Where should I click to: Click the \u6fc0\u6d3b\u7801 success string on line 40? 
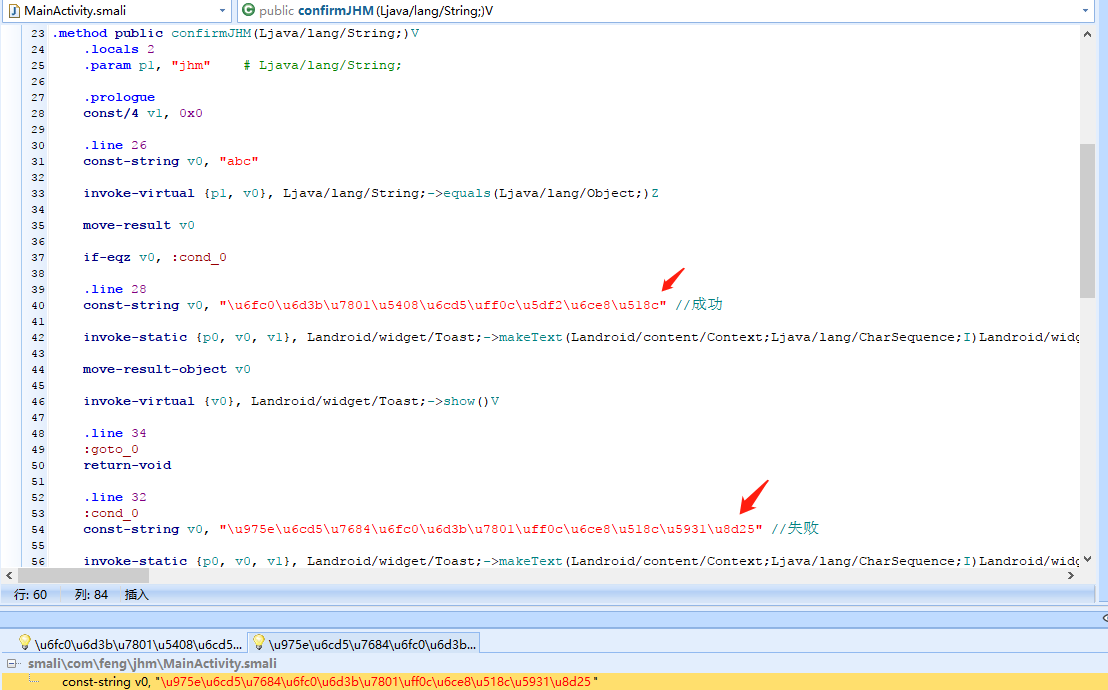(442, 305)
